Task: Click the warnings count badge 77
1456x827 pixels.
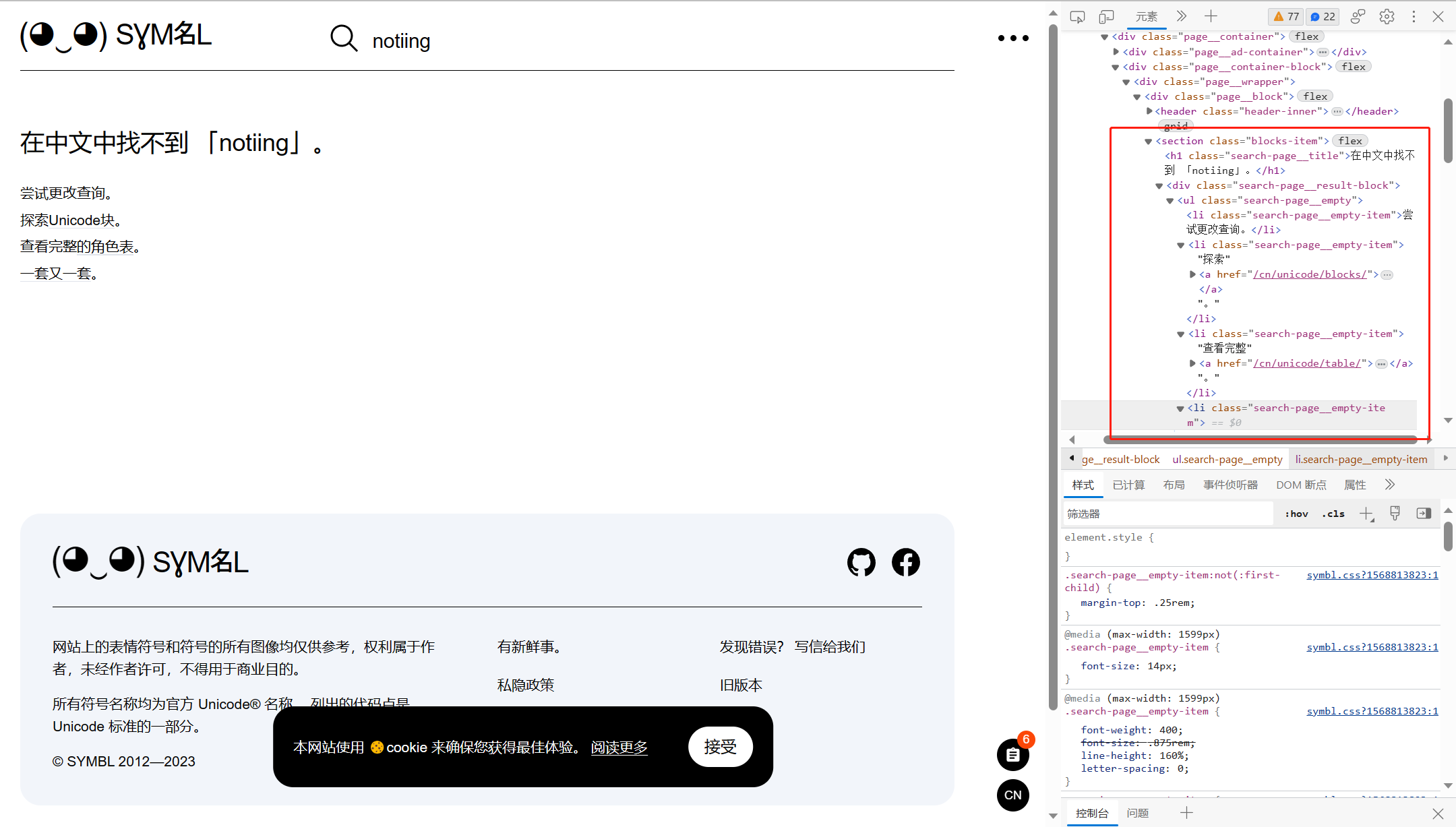Action: 1286,17
